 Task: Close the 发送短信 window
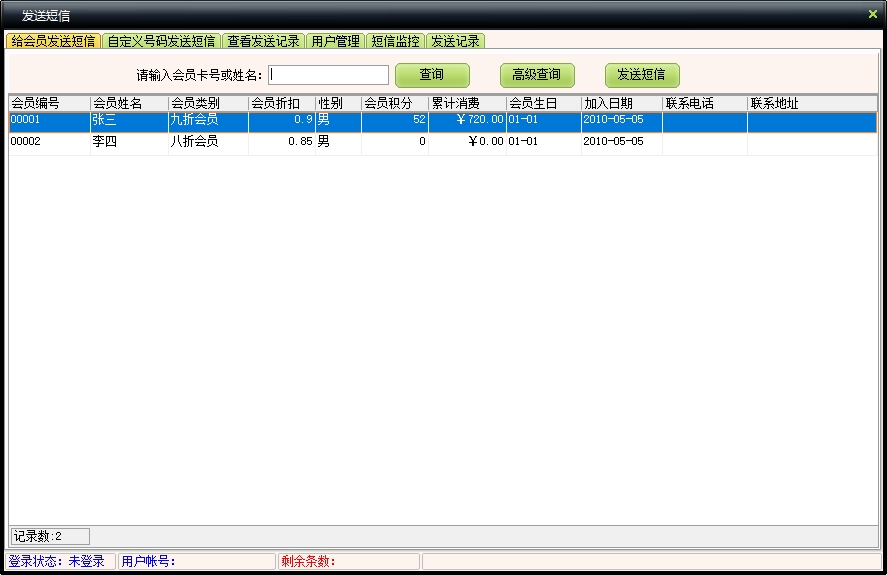[872, 14]
